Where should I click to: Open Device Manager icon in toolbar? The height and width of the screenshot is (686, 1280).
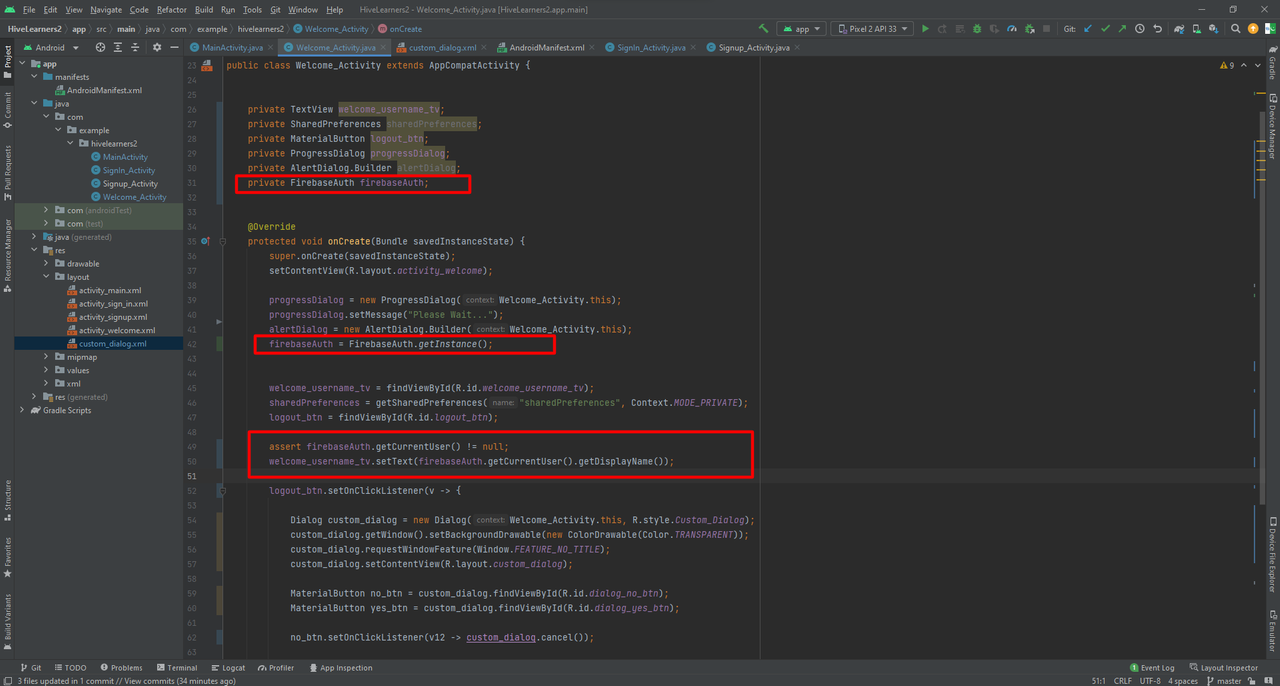pos(1197,29)
